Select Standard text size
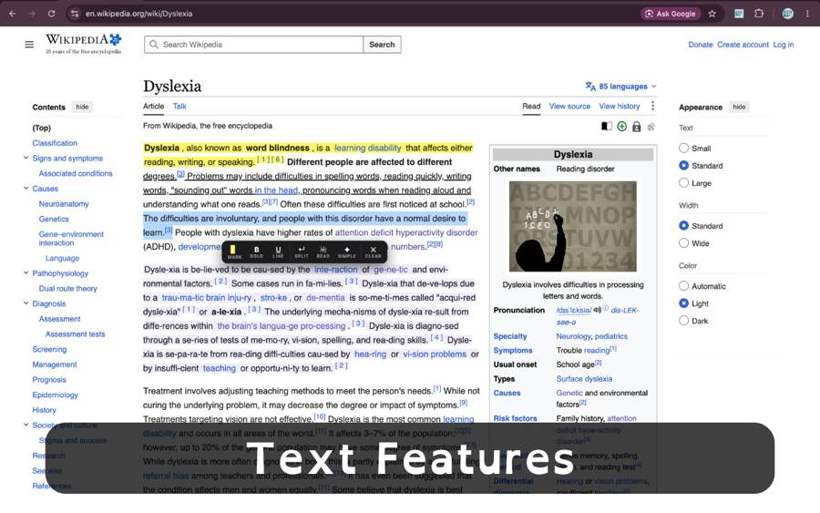Viewport: 820px width, 513px height. click(684, 165)
